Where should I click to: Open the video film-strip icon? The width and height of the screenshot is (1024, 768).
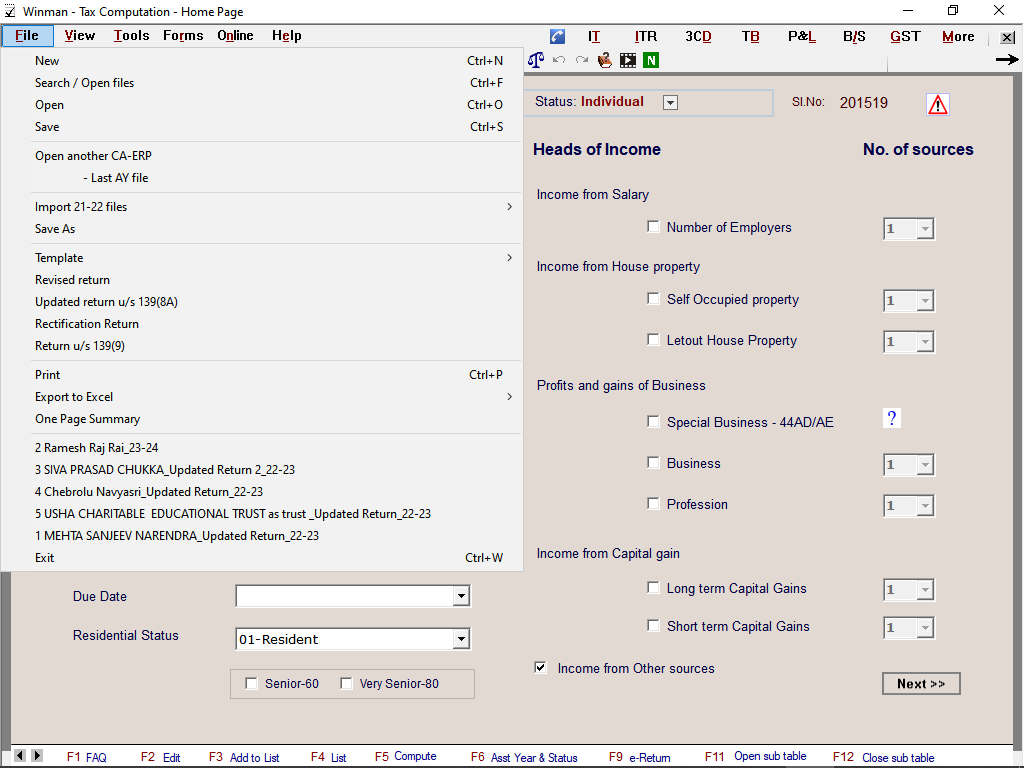(628, 60)
